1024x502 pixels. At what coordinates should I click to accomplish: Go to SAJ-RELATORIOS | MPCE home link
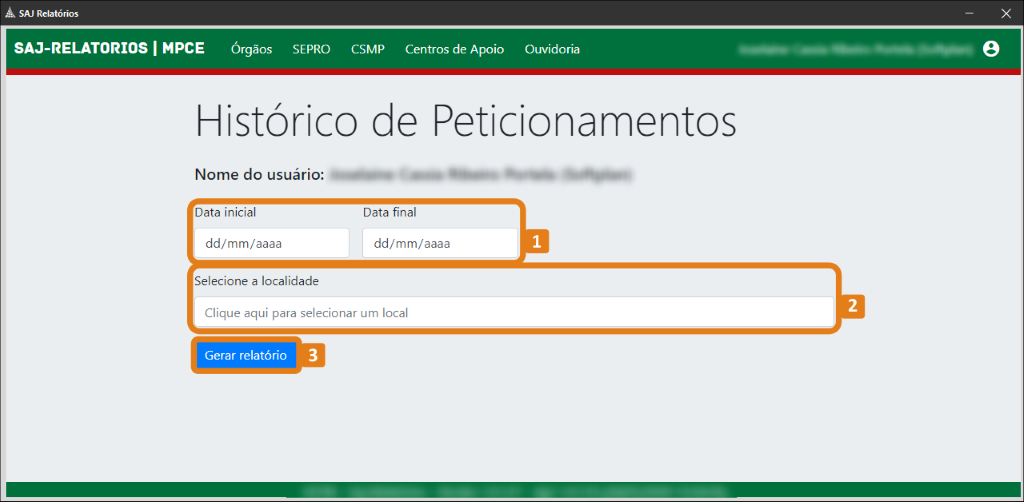point(110,49)
